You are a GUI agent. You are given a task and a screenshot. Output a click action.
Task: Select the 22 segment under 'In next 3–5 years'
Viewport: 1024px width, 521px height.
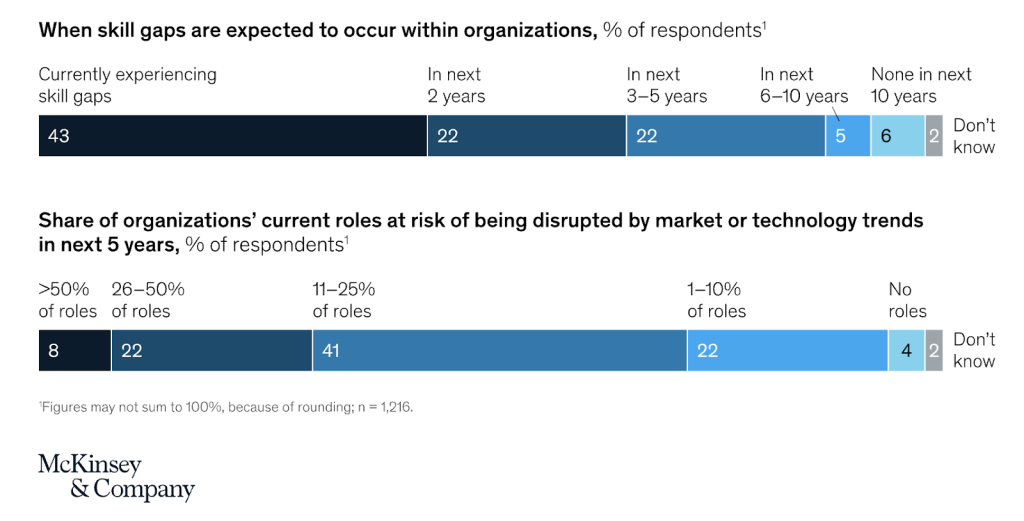tap(725, 136)
